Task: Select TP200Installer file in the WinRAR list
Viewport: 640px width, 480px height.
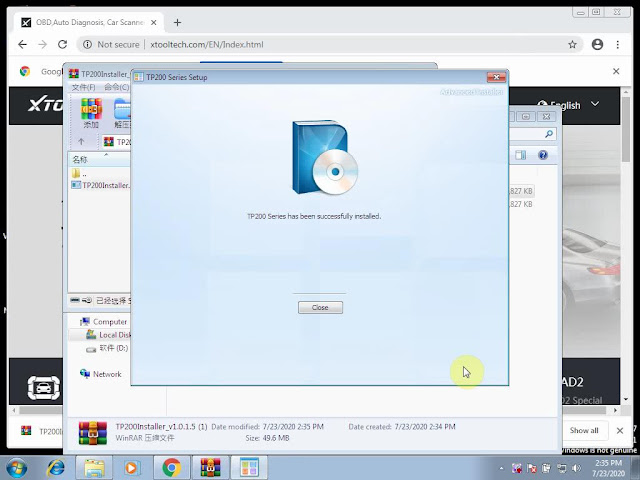Action: pos(100,185)
